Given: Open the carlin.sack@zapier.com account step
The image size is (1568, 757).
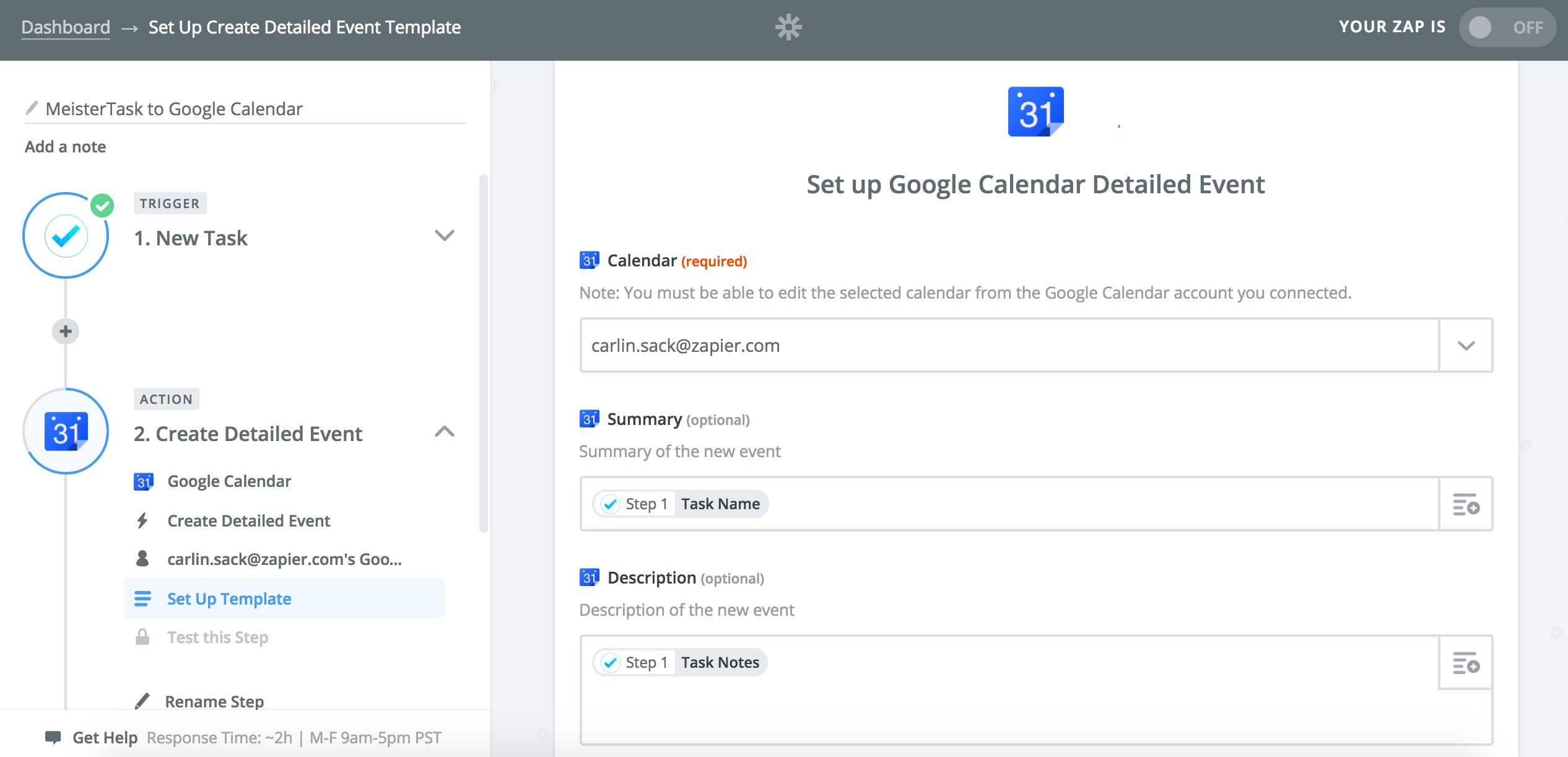Looking at the screenshot, I should coord(284,559).
